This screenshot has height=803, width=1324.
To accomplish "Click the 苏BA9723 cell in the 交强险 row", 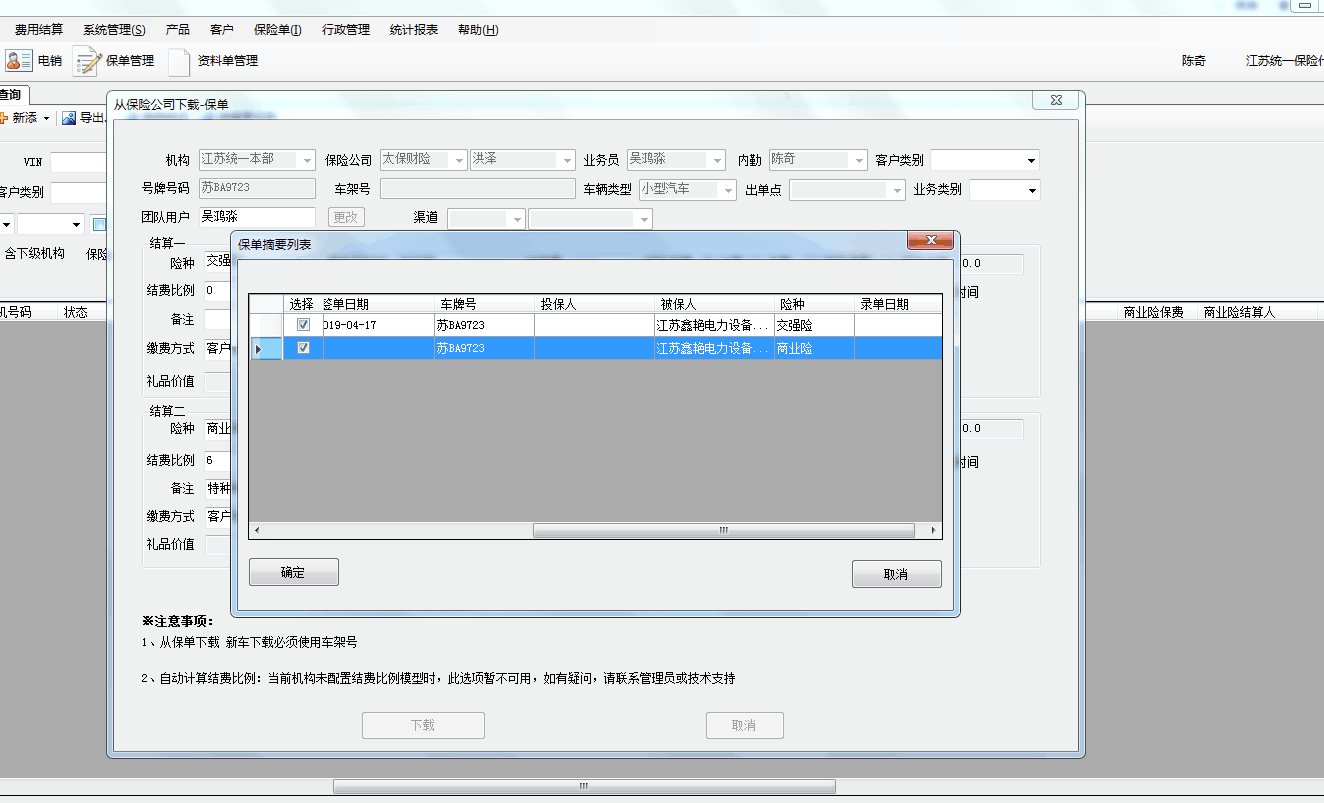I will point(485,325).
